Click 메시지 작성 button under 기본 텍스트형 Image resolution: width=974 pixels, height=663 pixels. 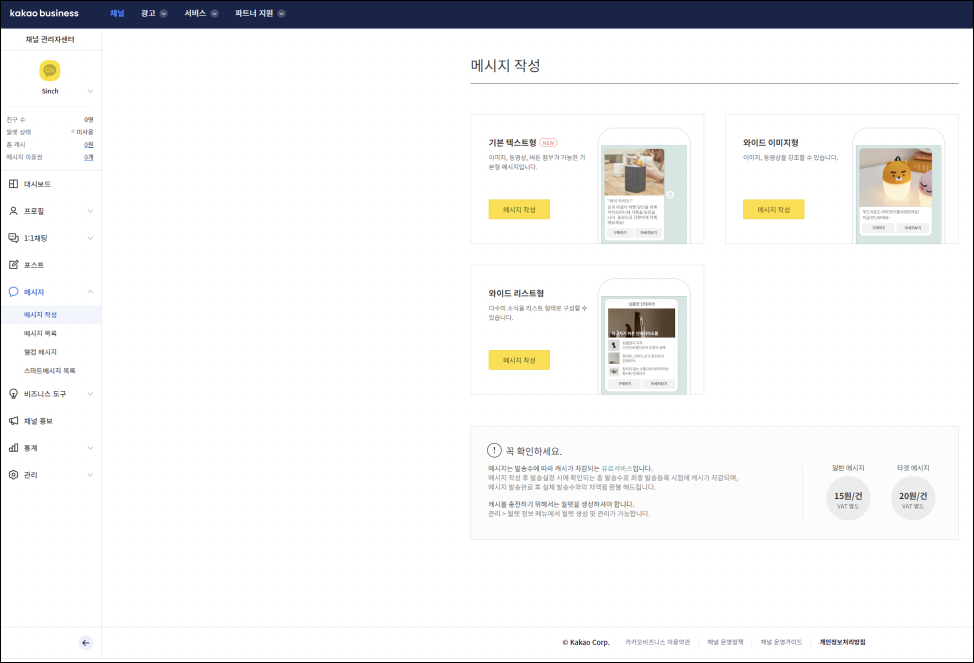click(519, 210)
